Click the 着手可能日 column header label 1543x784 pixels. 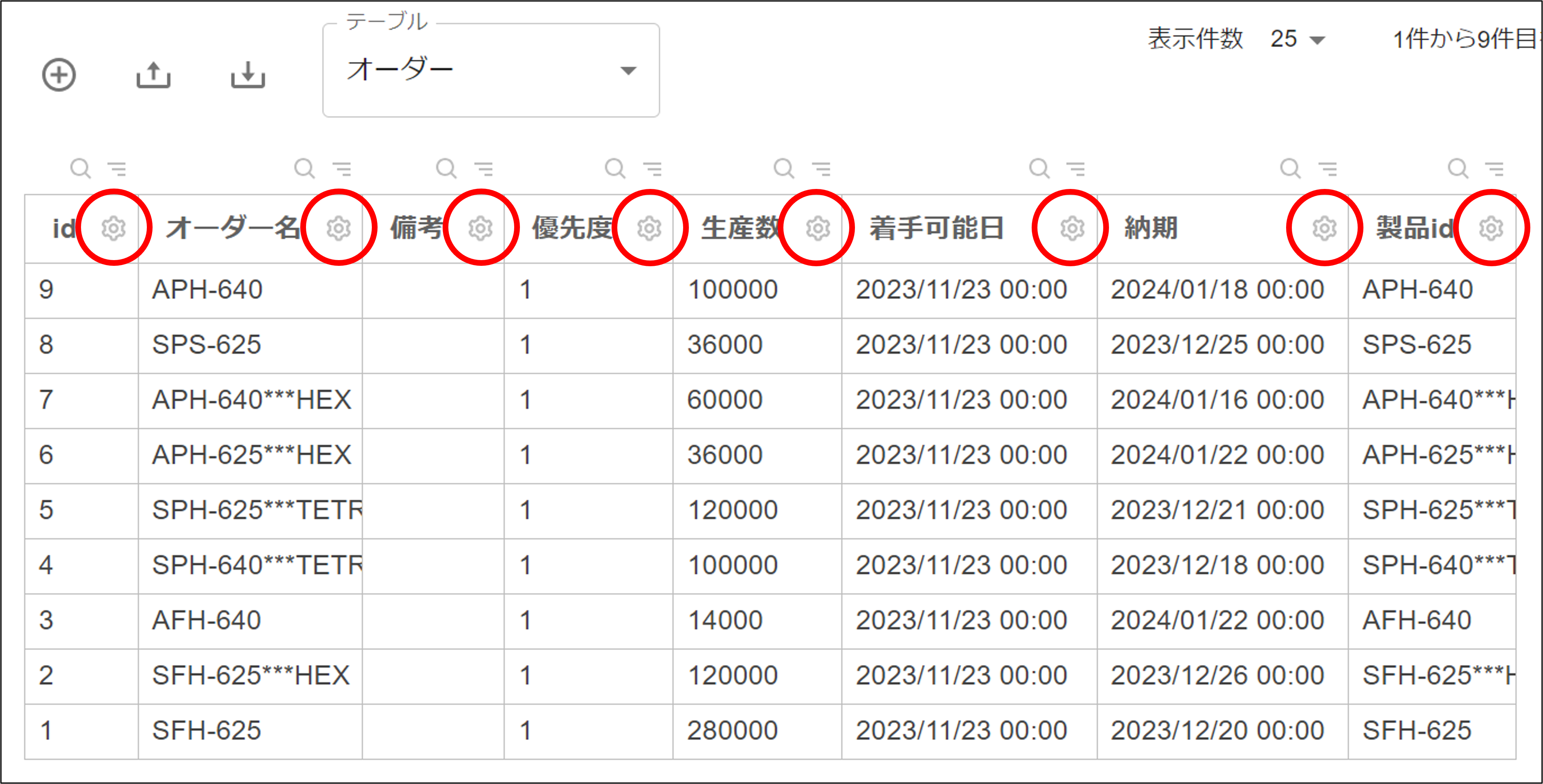point(937,228)
